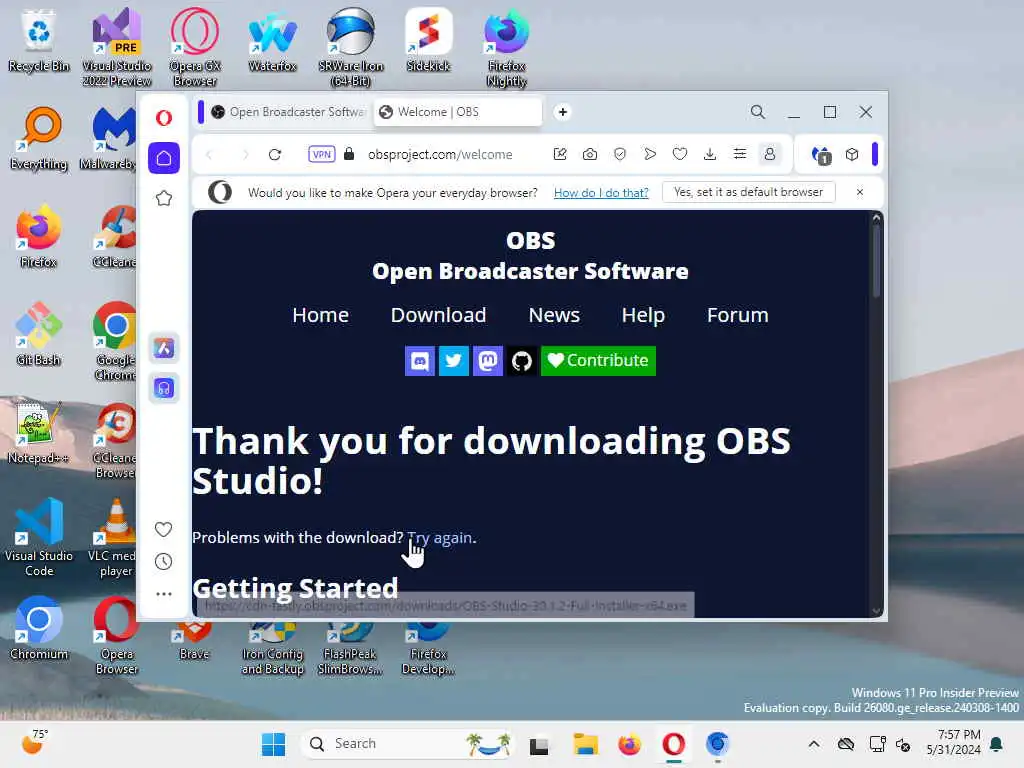Open the Extensions cube icon

852,155
